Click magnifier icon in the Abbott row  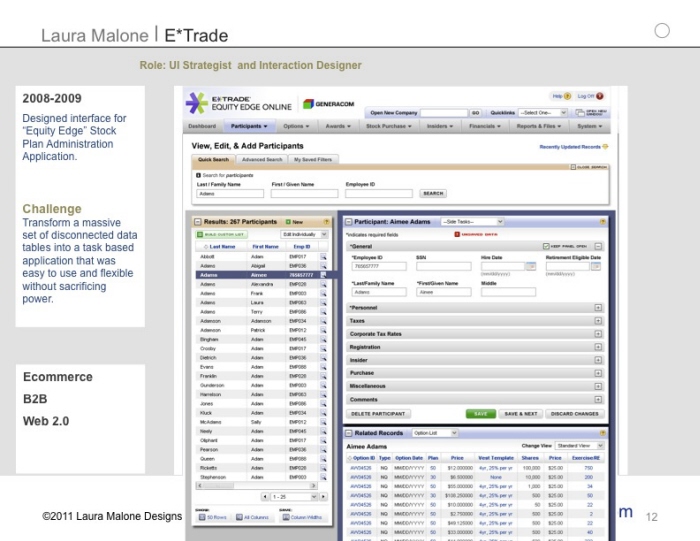[x=324, y=257]
